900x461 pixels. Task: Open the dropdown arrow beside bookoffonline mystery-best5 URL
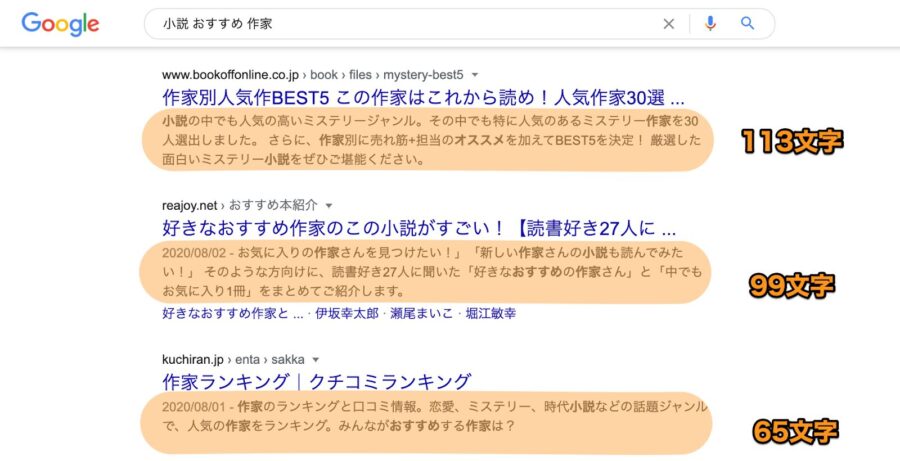(475, 75)
